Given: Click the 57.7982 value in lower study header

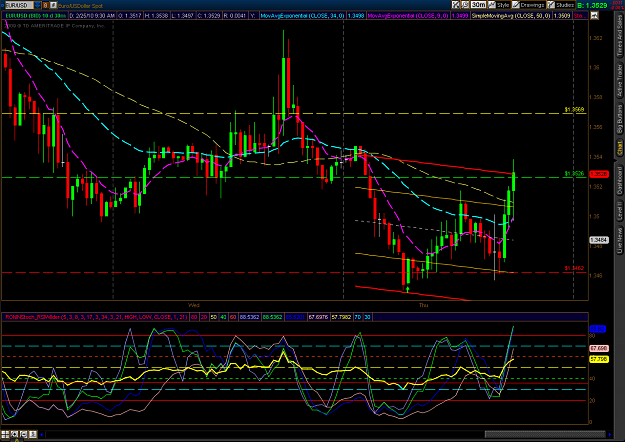Looking at the screenshot, I should [341, 317].
